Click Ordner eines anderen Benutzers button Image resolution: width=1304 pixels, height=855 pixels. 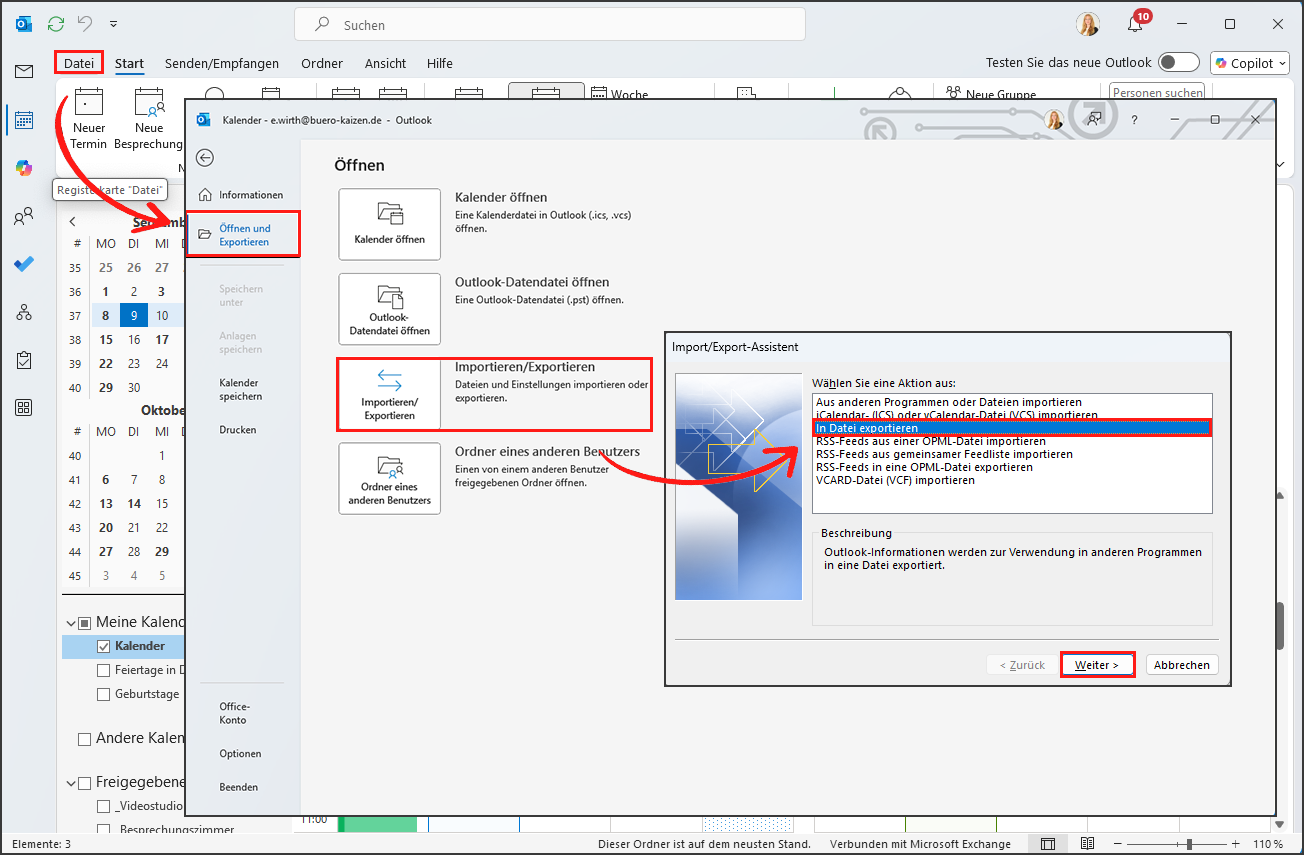tap(390, 479)
